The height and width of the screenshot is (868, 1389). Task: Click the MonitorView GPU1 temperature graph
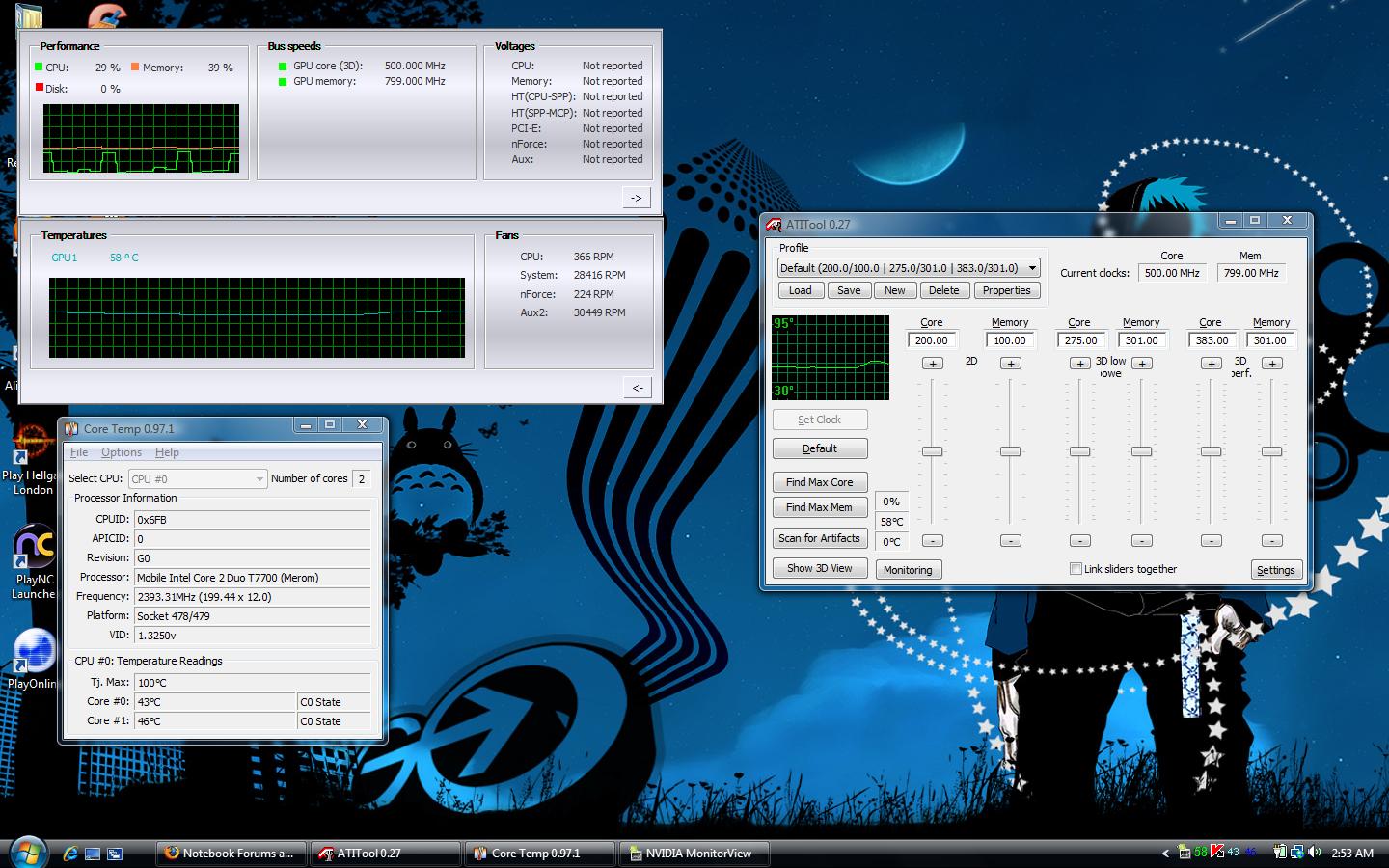pyautogui.click(x=257, y=317)
